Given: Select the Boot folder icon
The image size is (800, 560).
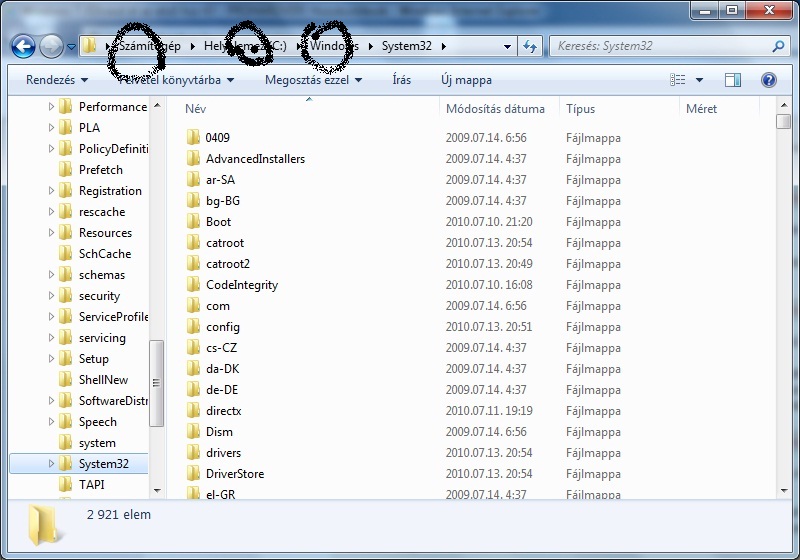Looking at the screenshot, I should 193,221.
